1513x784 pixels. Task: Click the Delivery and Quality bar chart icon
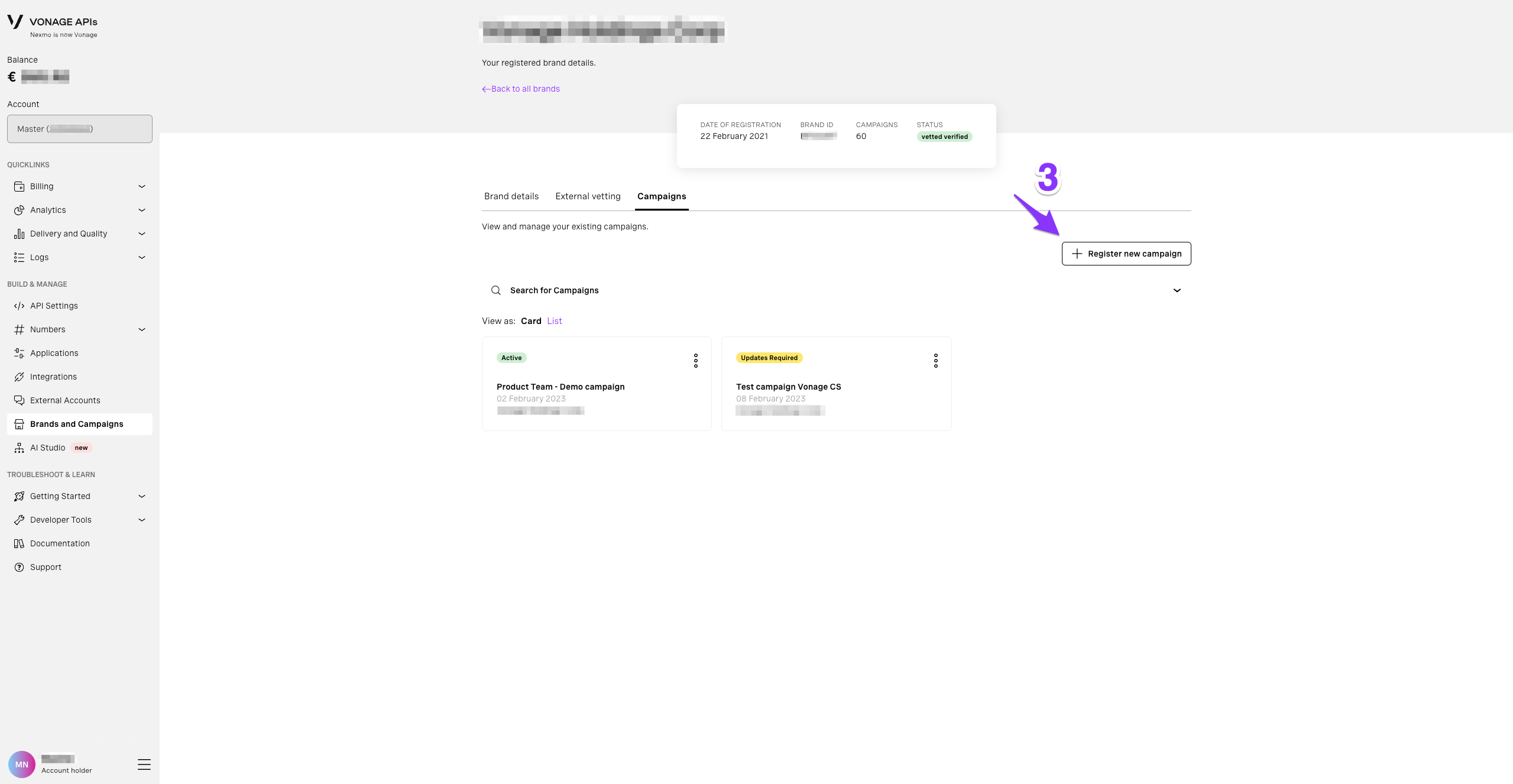(x=18, y=233)
